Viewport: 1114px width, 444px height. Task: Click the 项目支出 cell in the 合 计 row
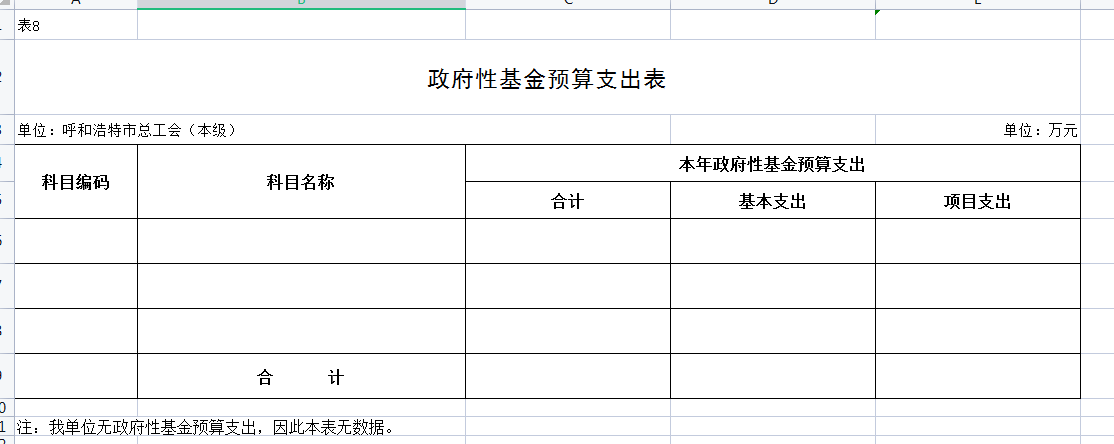pyautogui.click(x=977, y=377)
